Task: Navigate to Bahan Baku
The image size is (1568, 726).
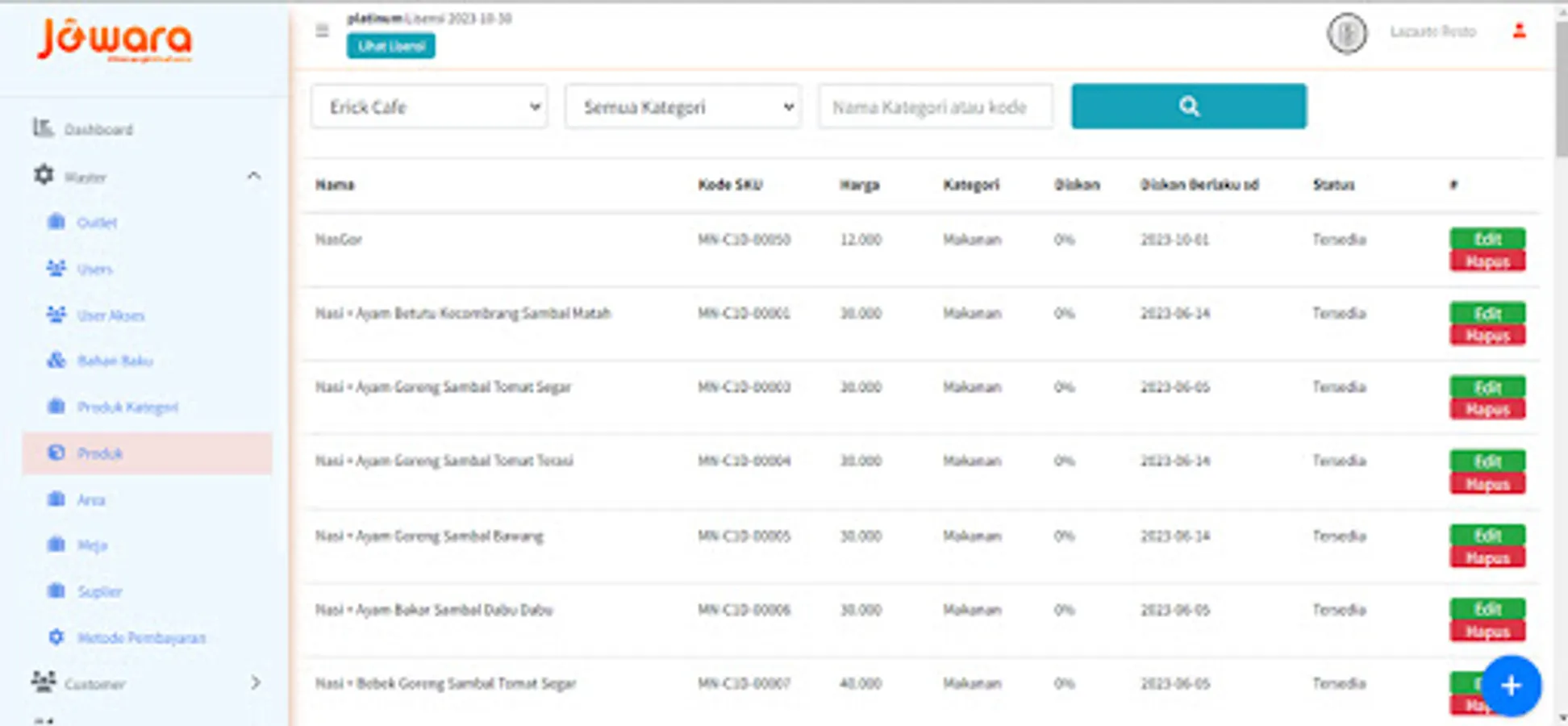Action: [115, 361]
